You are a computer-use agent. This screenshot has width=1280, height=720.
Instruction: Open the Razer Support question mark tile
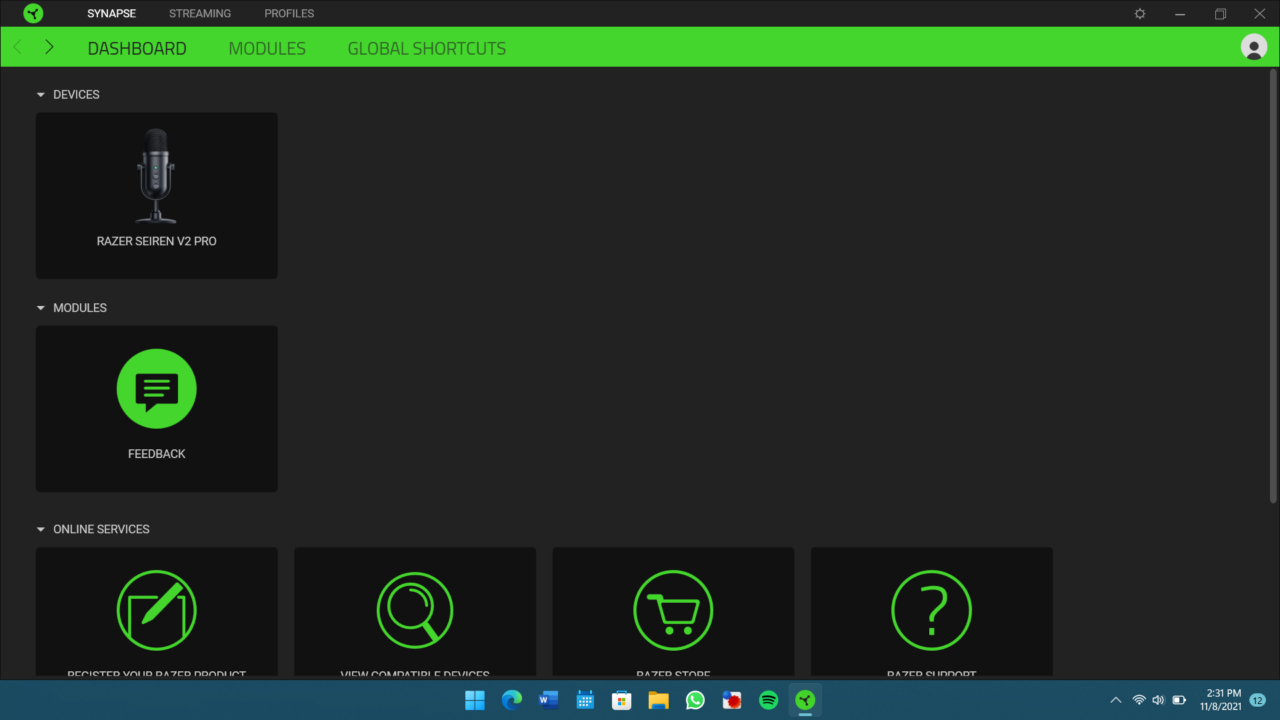click(931, 611)
